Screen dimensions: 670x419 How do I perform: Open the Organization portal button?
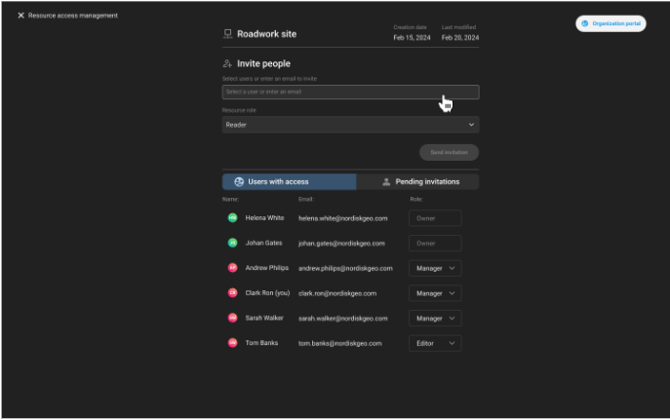[610, 23]
